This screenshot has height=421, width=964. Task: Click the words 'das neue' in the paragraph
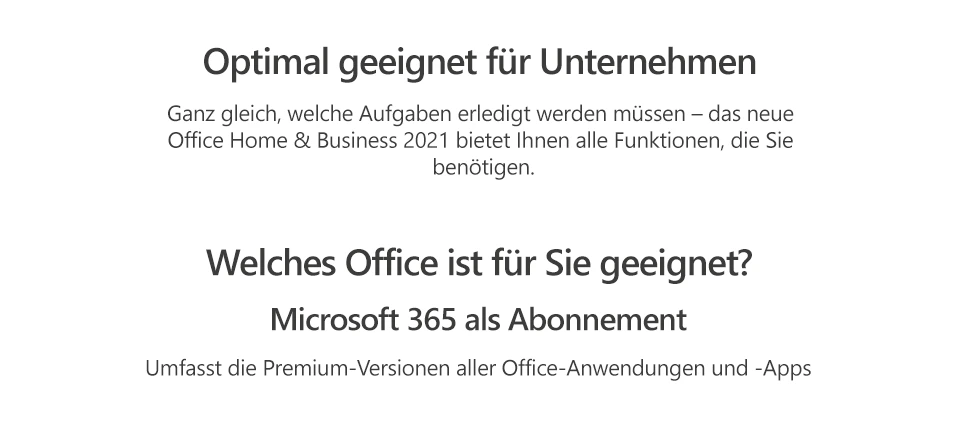tap(751, 114)
